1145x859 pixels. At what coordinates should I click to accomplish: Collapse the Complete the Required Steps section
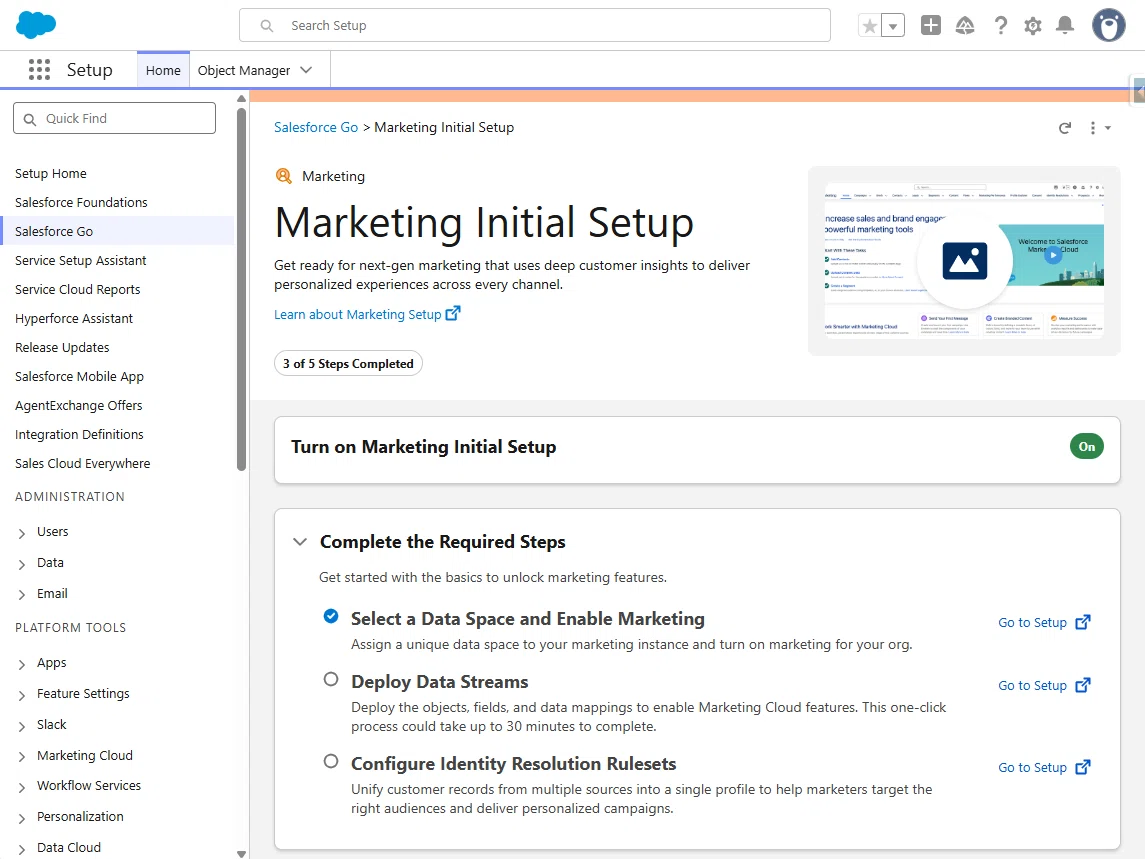[299, 542]
